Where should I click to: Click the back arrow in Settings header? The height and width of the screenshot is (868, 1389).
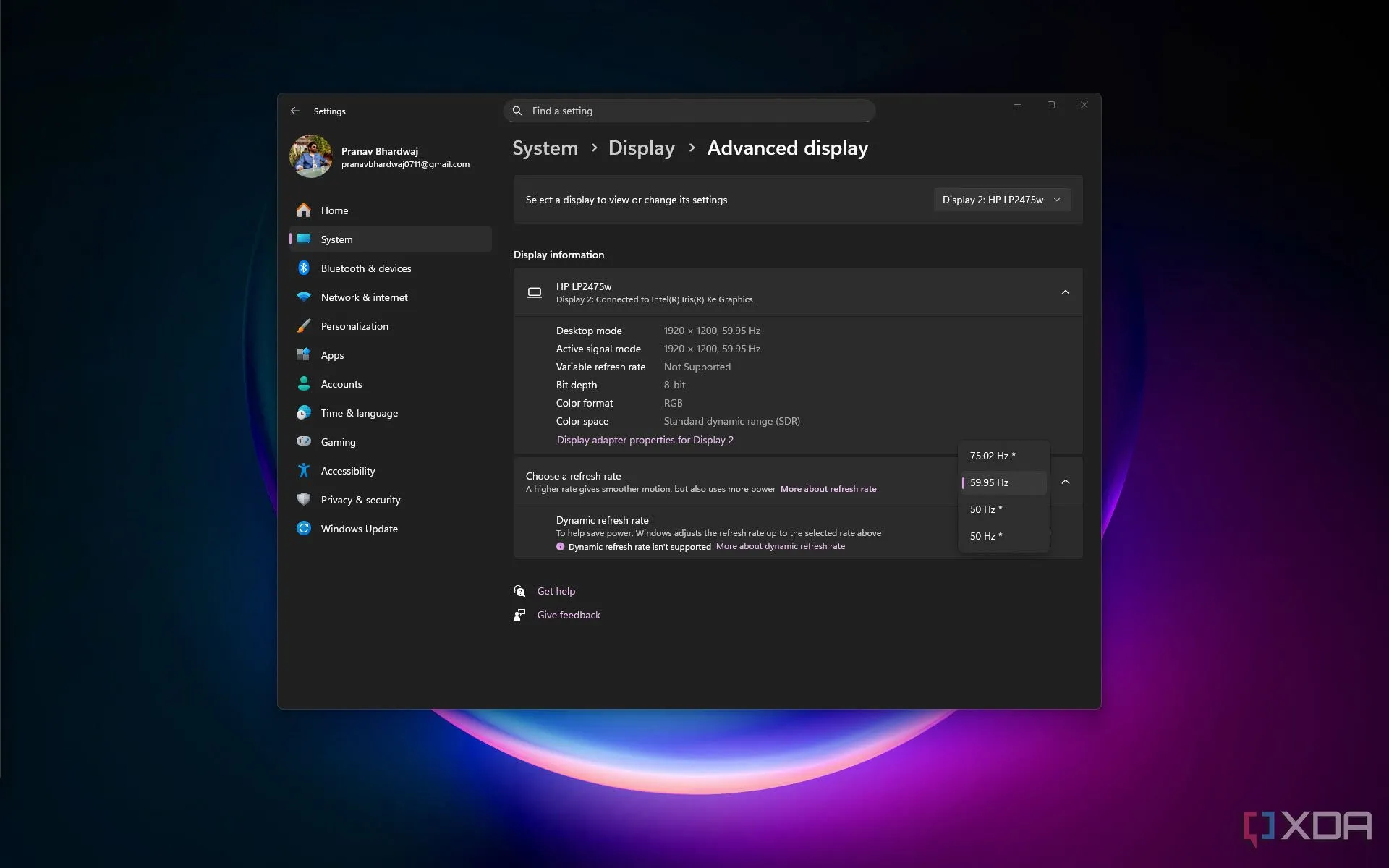pyautogui.click(x=294, y=111)
